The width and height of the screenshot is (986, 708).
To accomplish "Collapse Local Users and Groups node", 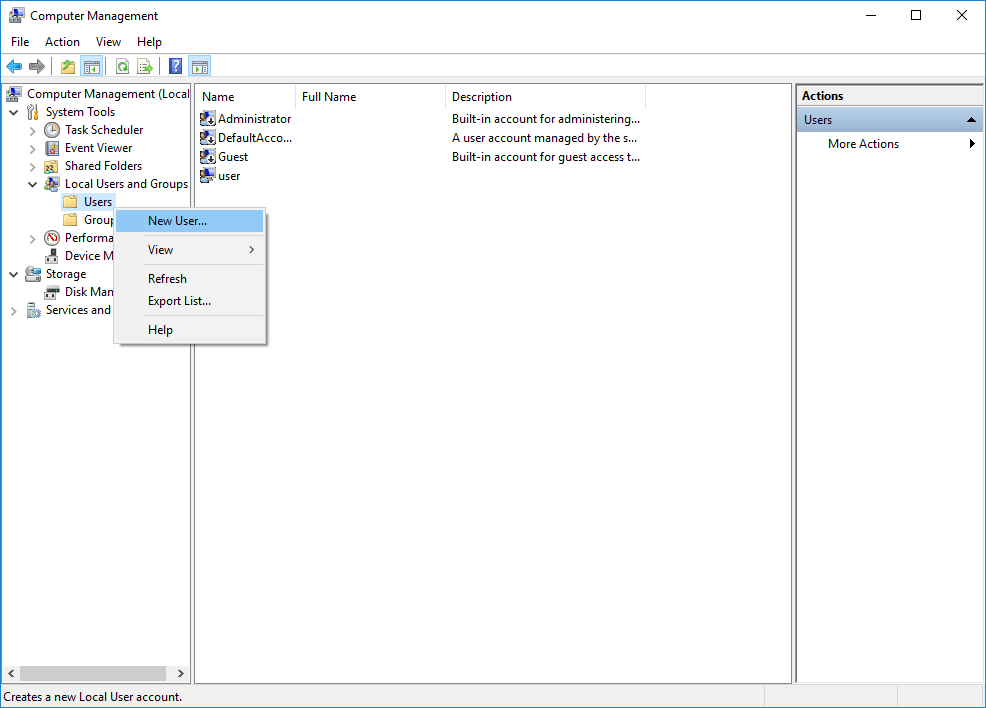I will pyautogui.click(x=33, y=185).
